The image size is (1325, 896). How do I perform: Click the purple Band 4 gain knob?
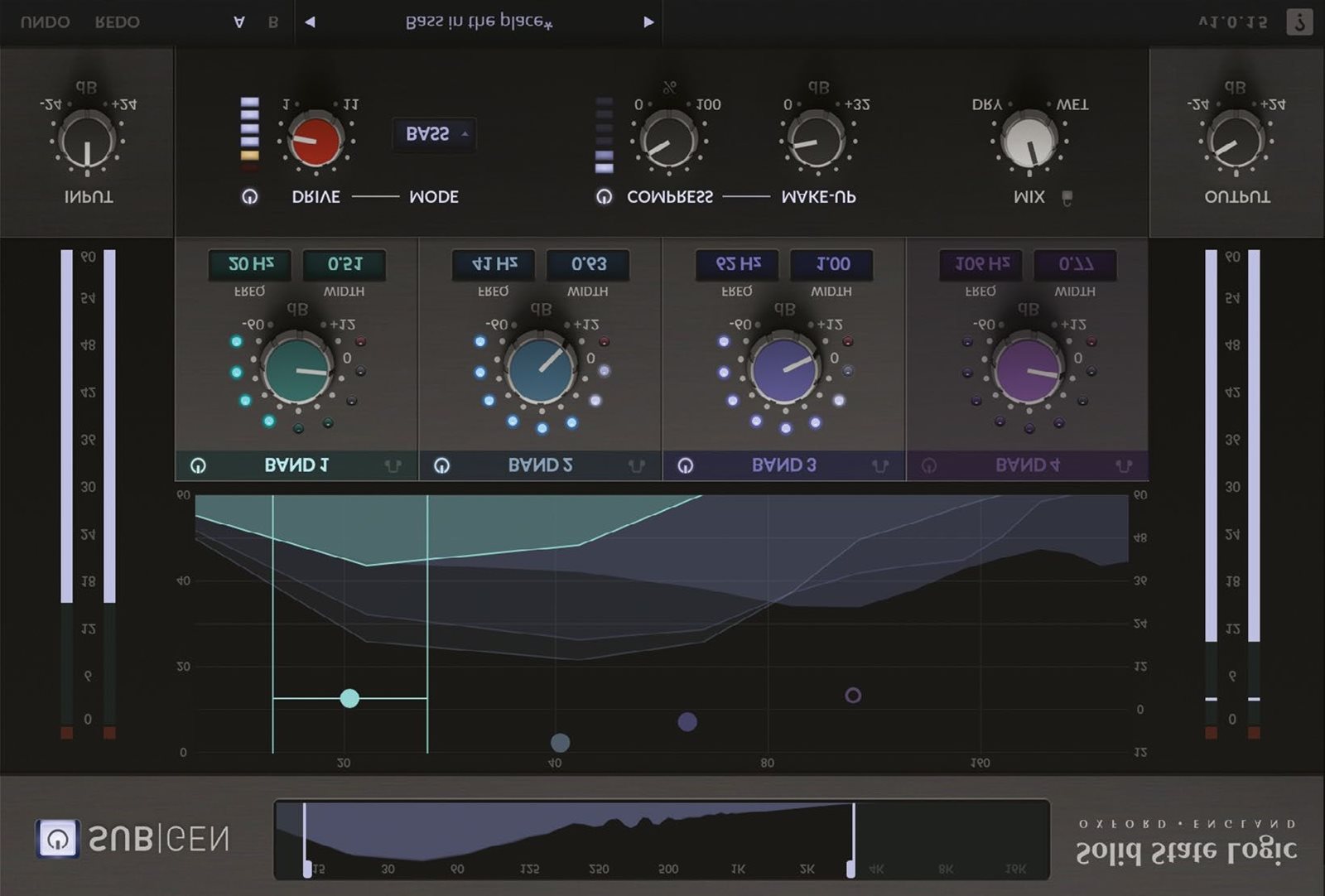pos(1029,369)
